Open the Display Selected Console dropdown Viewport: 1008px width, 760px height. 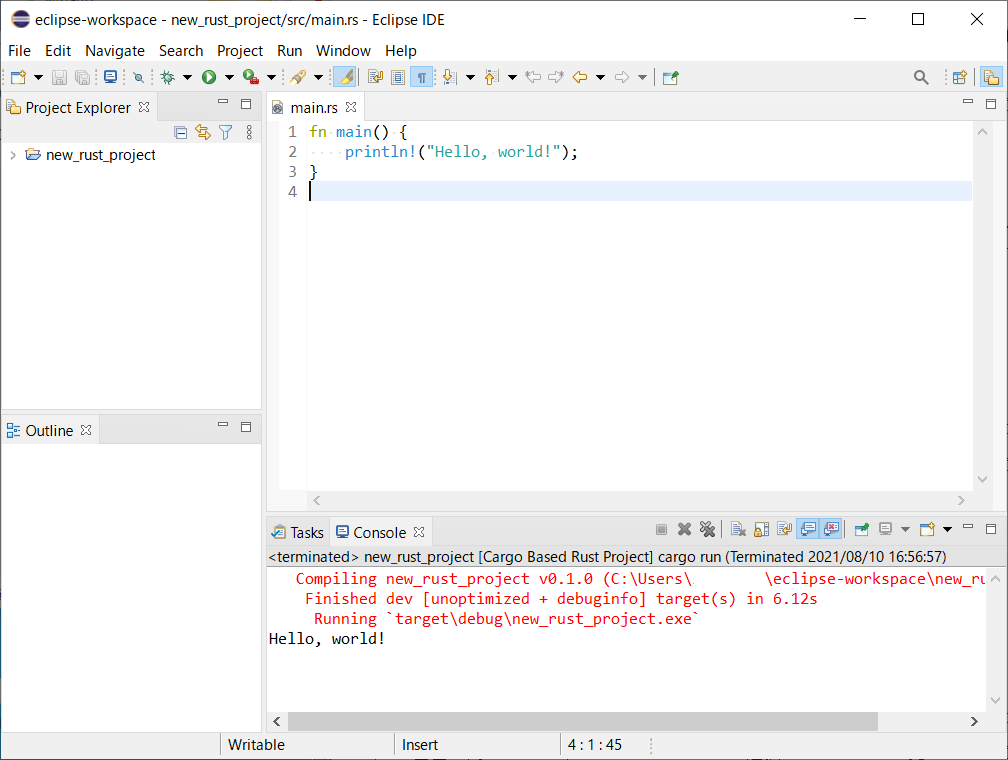pyautogui.click(x=905, y=529)
